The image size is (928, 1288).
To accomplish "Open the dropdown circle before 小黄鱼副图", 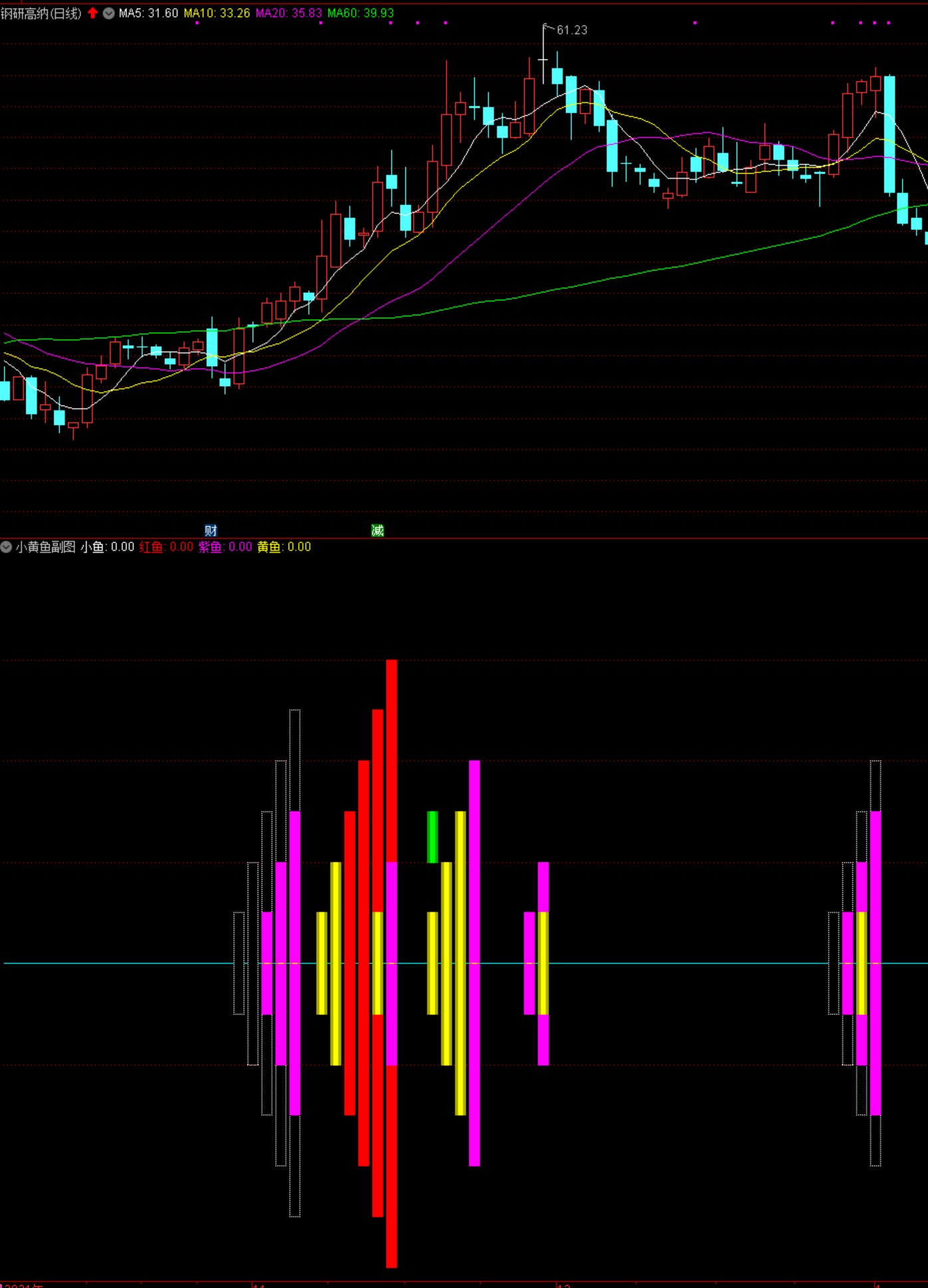I will 6,547.
